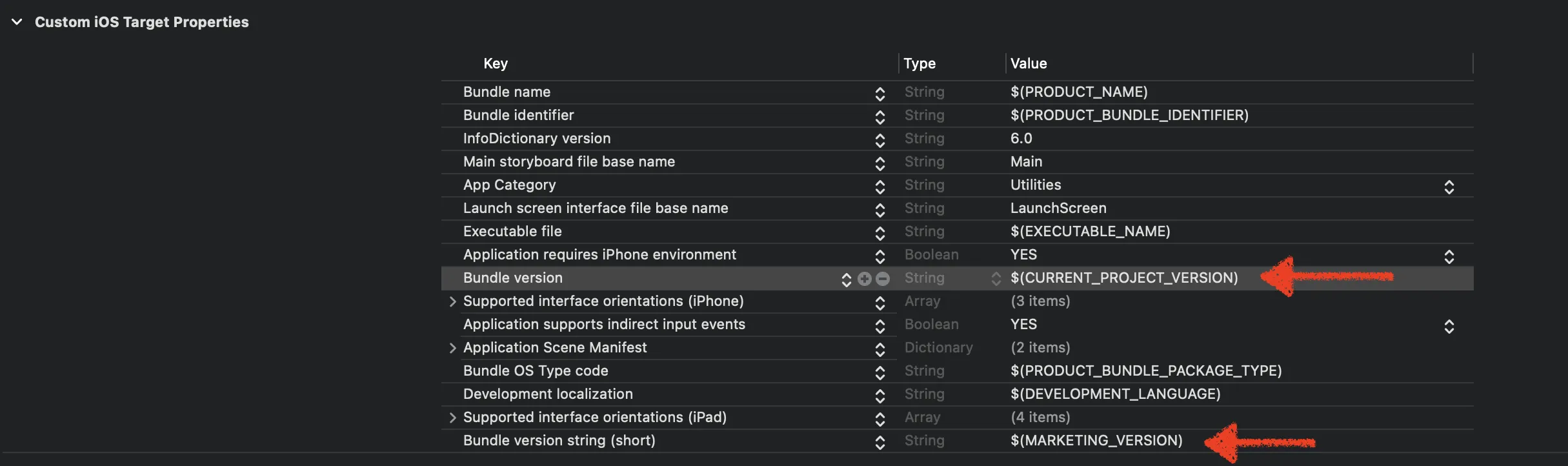Open the App Category Utilities value dropdown

coord(1449,187)
